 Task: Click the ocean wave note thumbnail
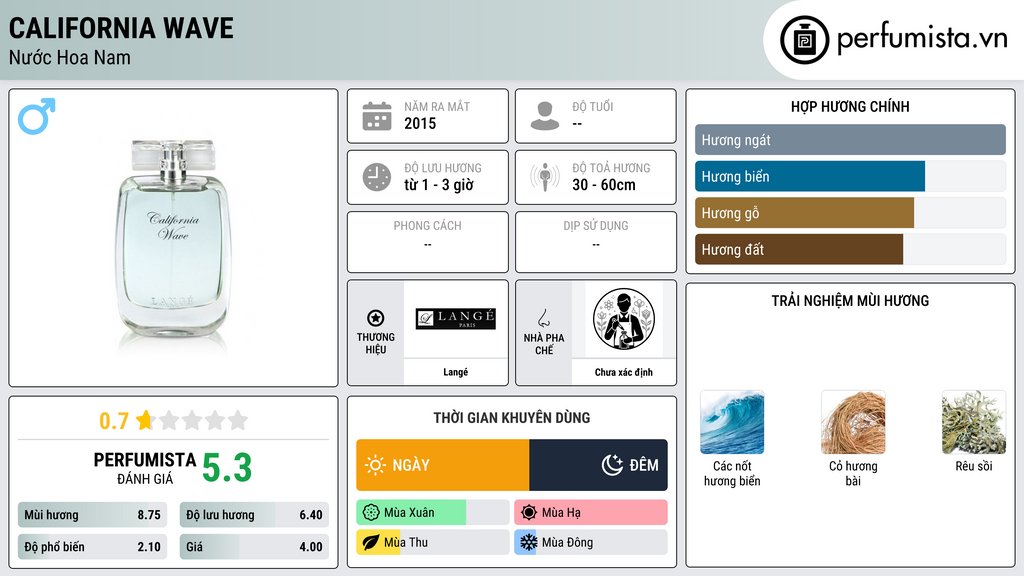[x=732, y=423]
